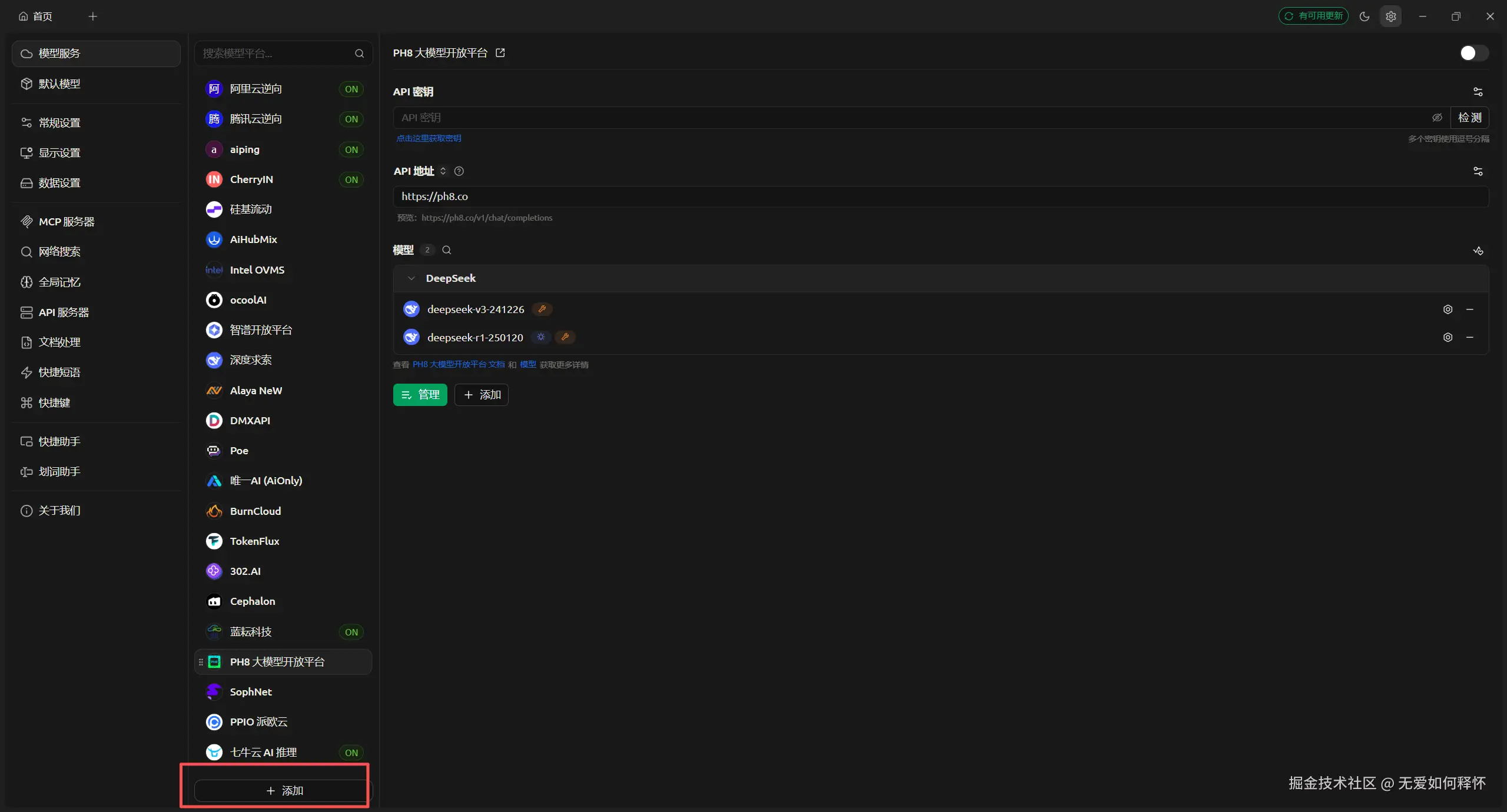
Task: Collapse the DeepSeek model group
Action: [x=411, y=278]
